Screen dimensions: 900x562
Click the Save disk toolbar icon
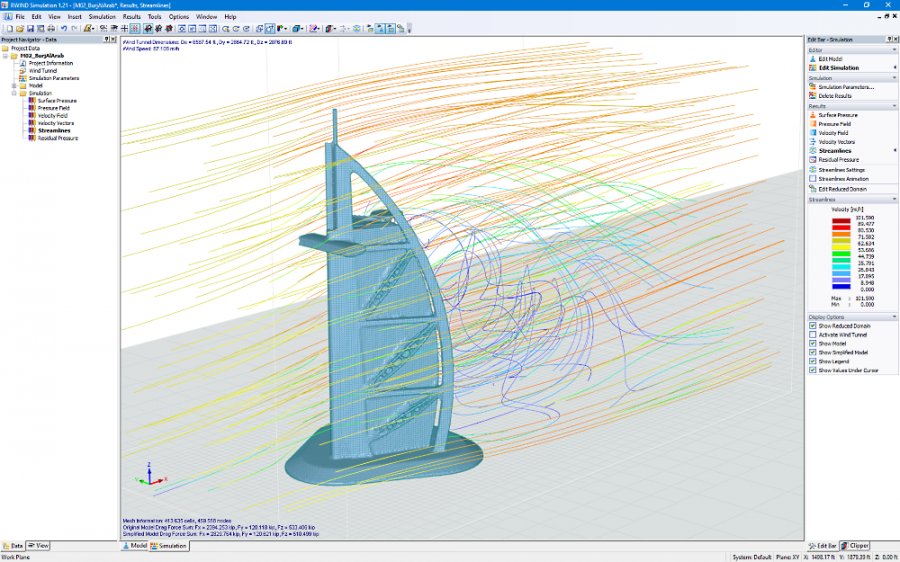(30, 28)
